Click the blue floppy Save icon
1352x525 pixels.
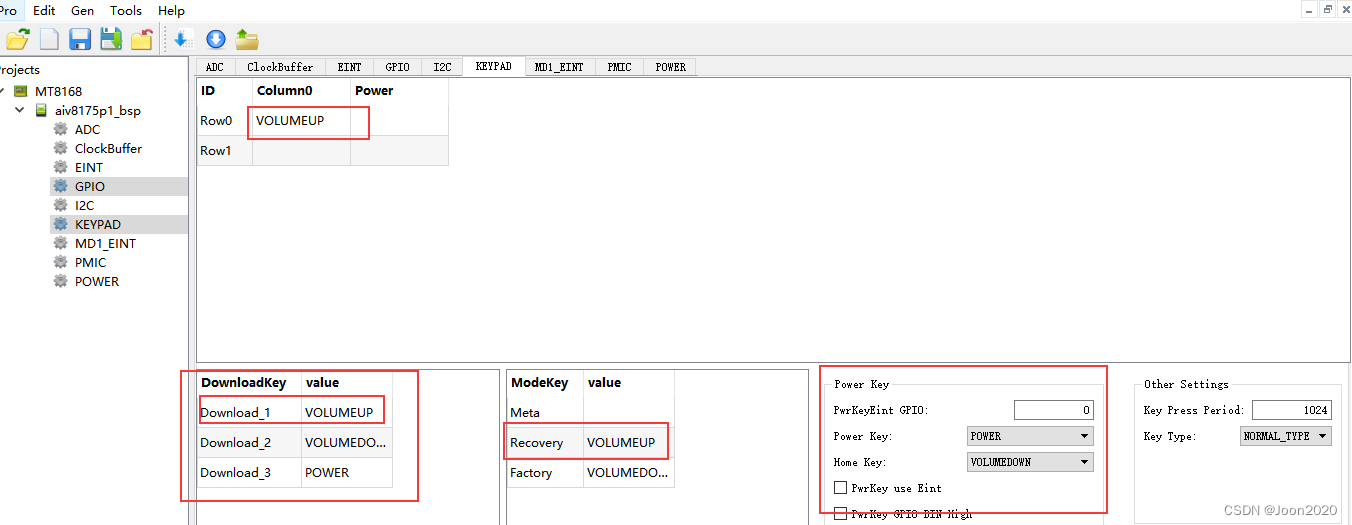[80, 40]
